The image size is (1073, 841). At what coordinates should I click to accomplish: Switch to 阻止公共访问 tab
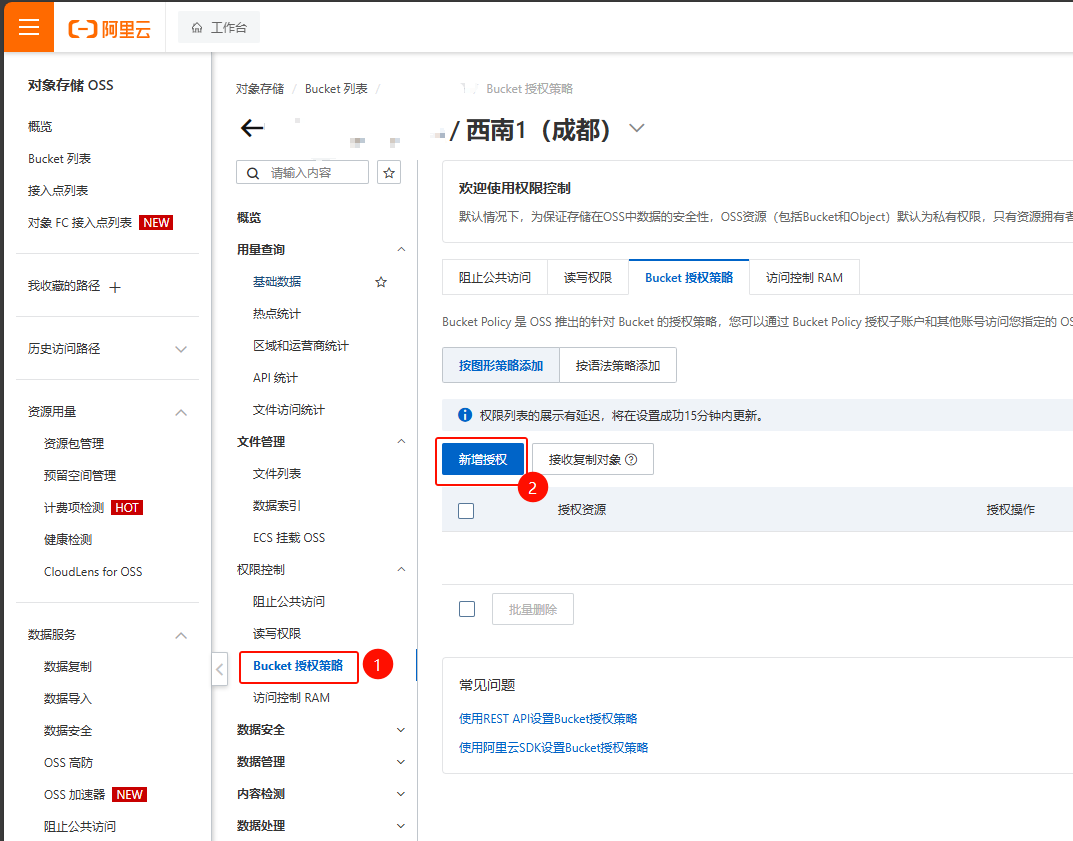tap(495, 277)
